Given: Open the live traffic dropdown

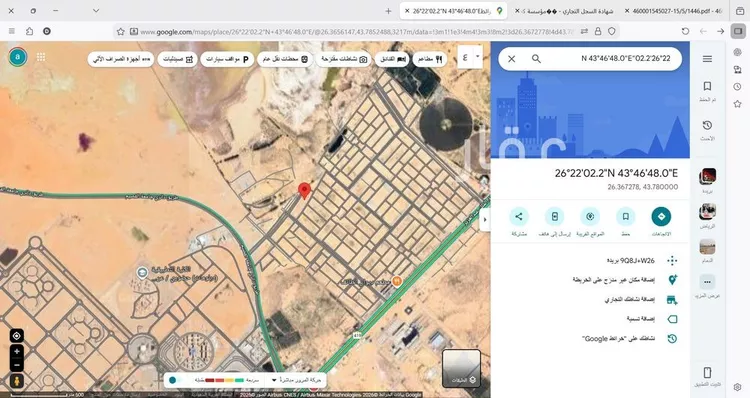Looking at the screenshot, I should tap(274, 380).
